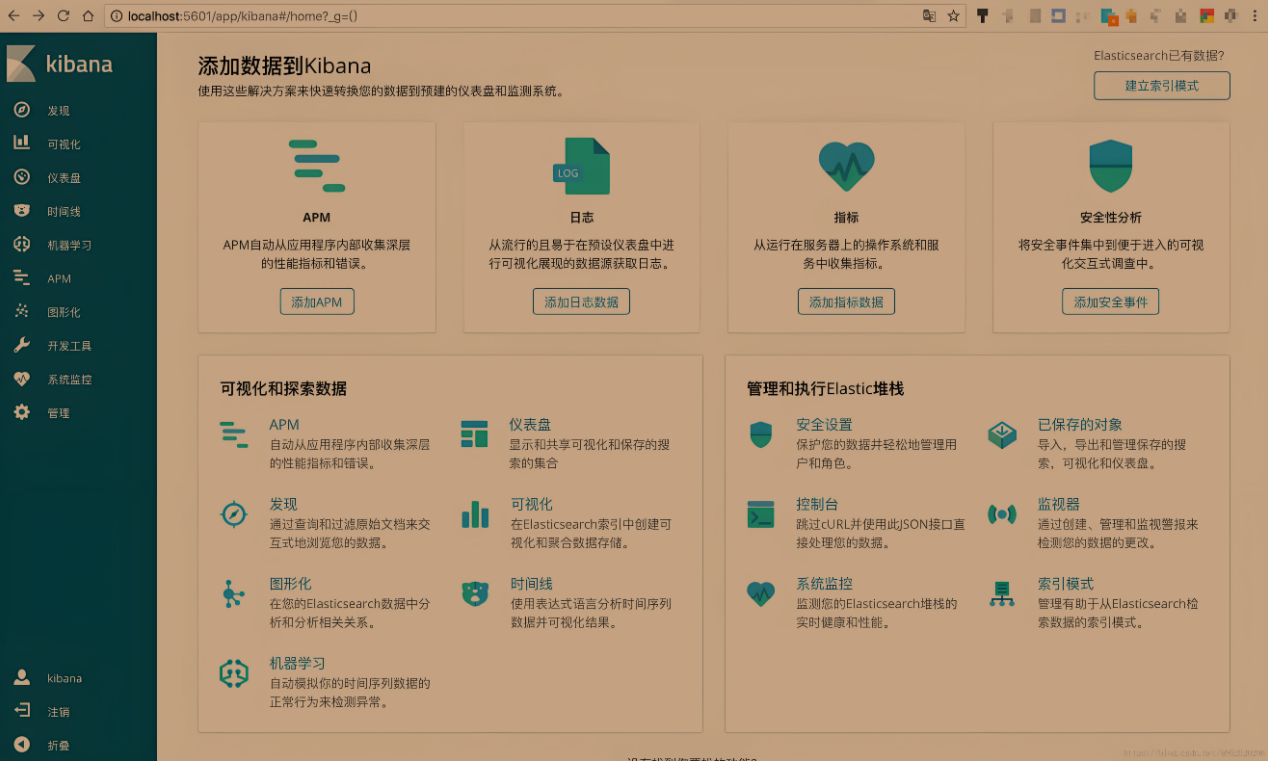Viewport: 1268px width, 761px height.
Task: Open the 时间线 link in explore panel
Action: pyautogui.click(x=531, y=584)
